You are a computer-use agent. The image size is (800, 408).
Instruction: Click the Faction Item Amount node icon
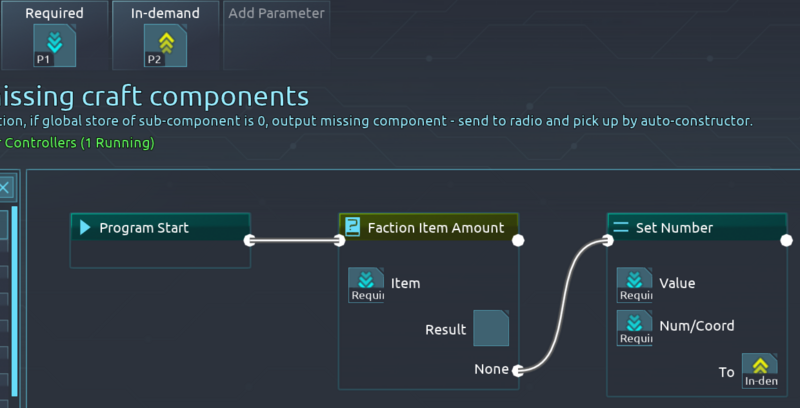coord(352,228)
